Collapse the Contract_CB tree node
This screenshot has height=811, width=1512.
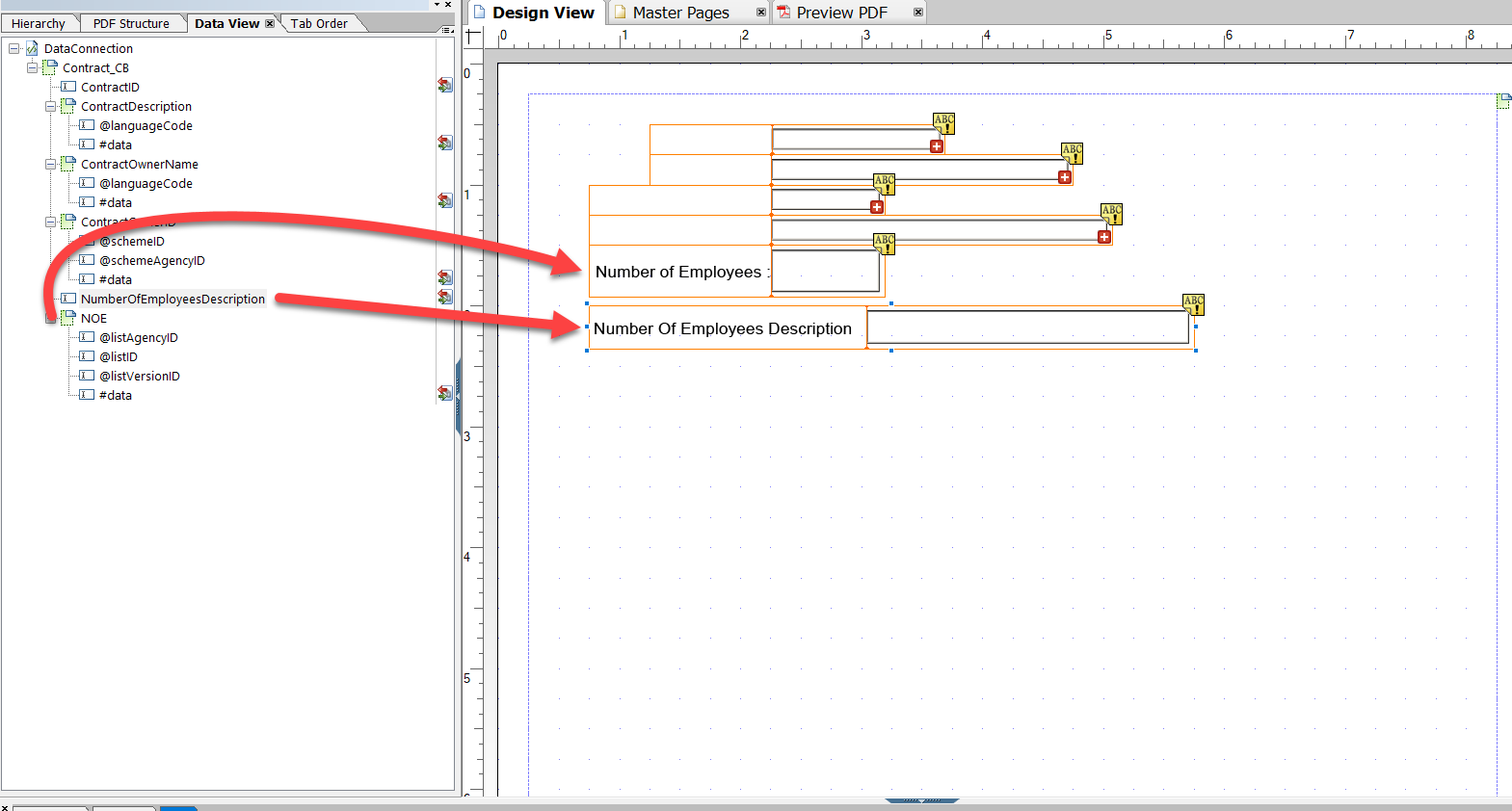click(32, 67)
